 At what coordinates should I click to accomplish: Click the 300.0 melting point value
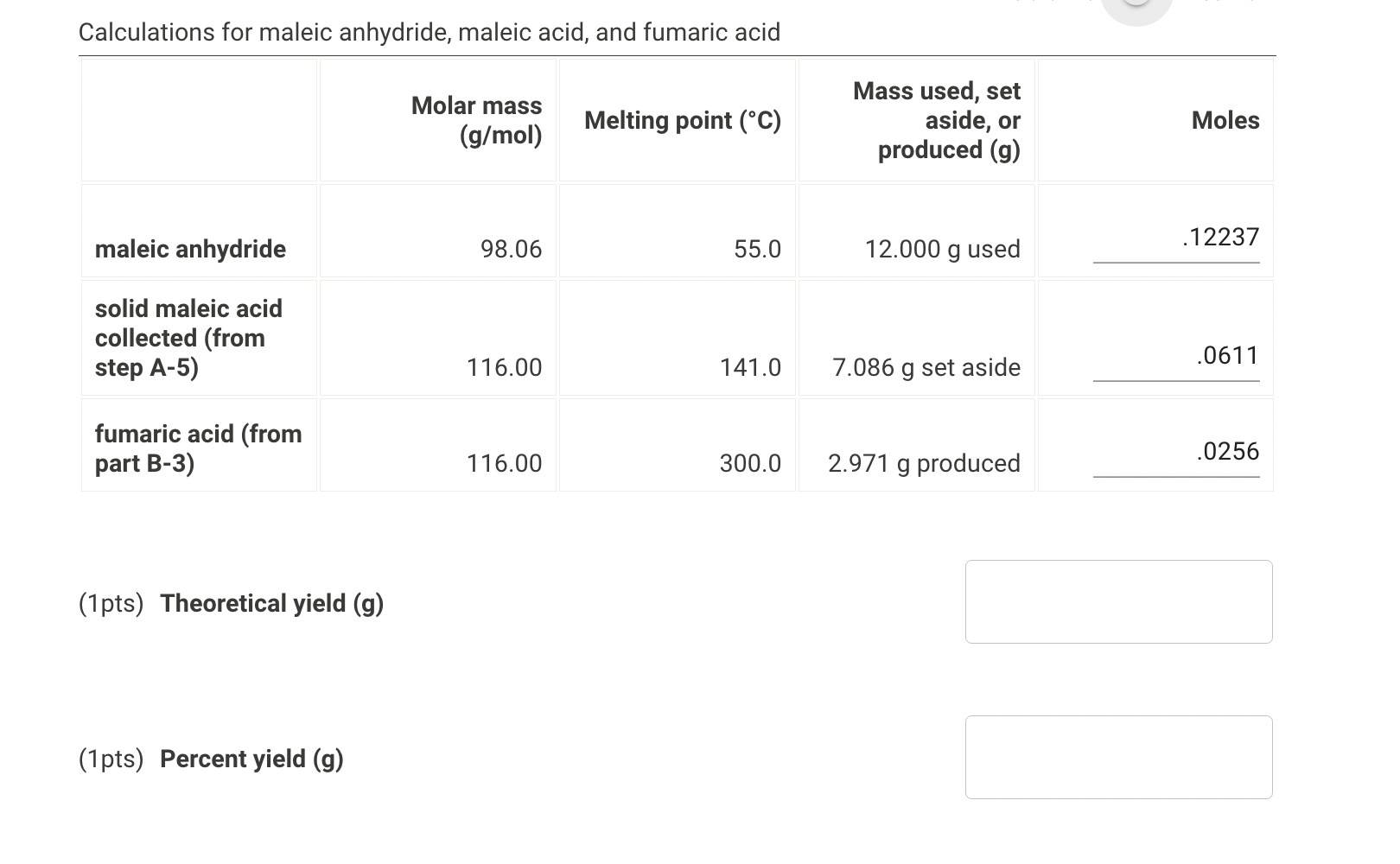750,463
